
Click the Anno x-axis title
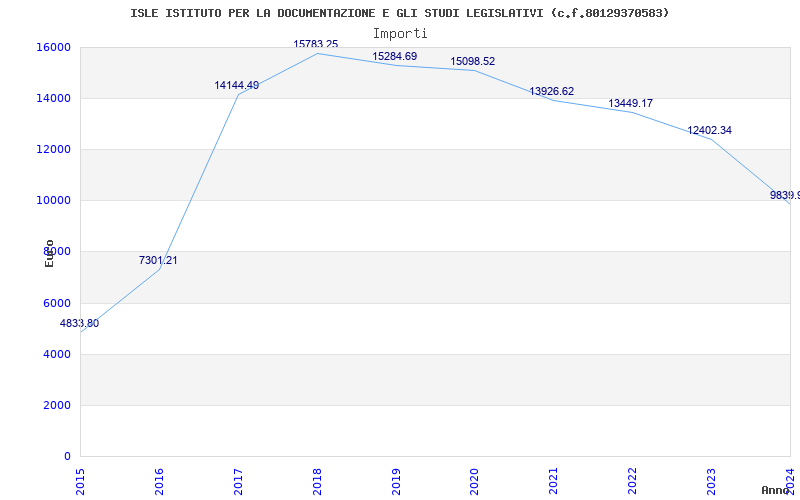tap(776, 490)
